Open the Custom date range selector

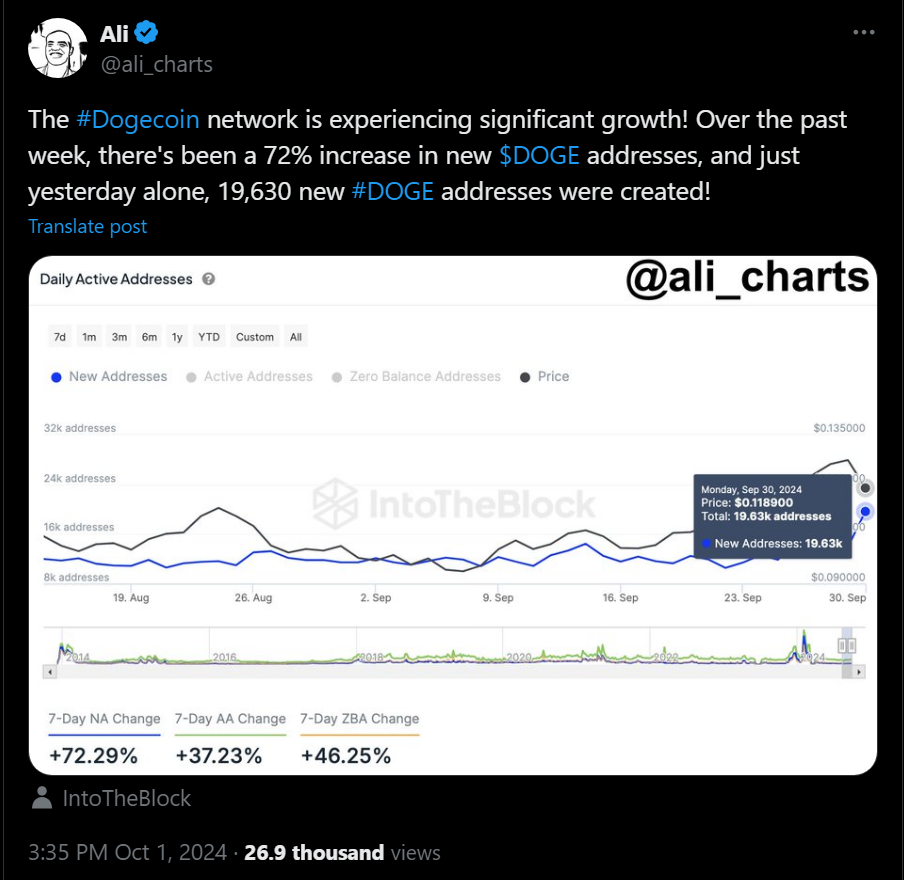click(255, 337)
